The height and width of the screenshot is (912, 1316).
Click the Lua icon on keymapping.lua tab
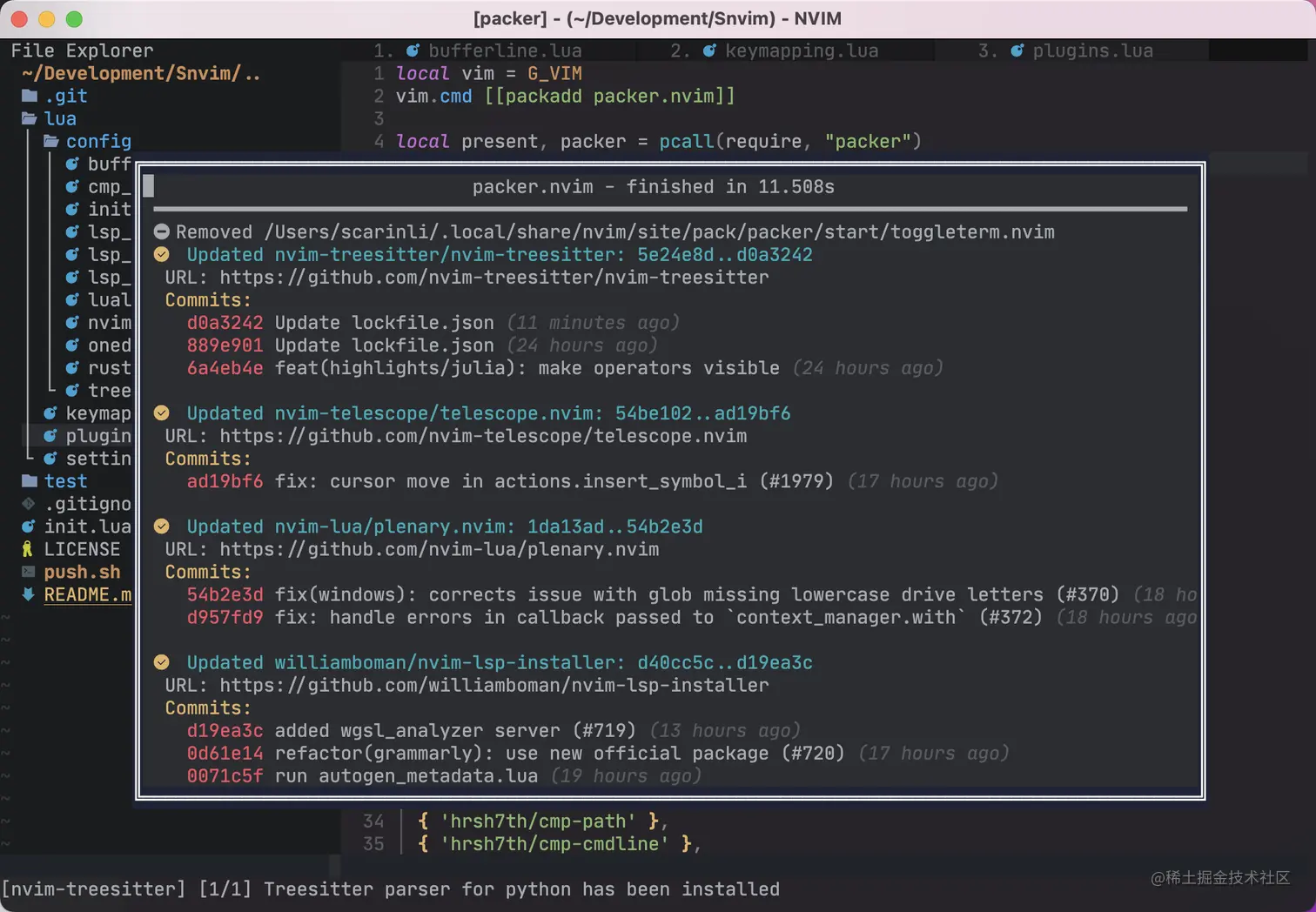[709, 50]
